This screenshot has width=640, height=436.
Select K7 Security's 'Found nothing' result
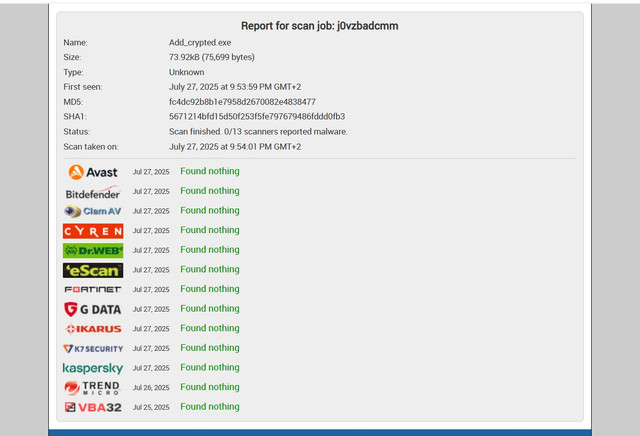(210, 347)
